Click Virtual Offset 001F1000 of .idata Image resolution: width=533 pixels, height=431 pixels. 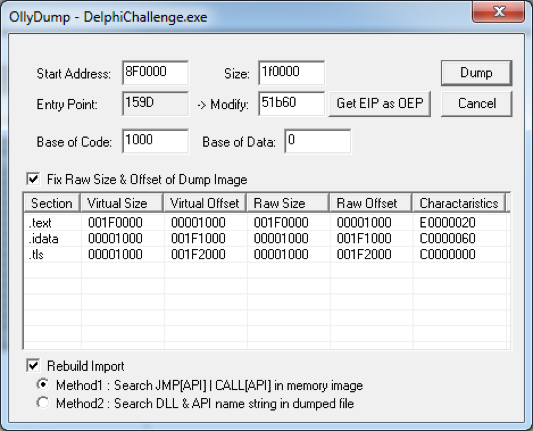[198, 239]
